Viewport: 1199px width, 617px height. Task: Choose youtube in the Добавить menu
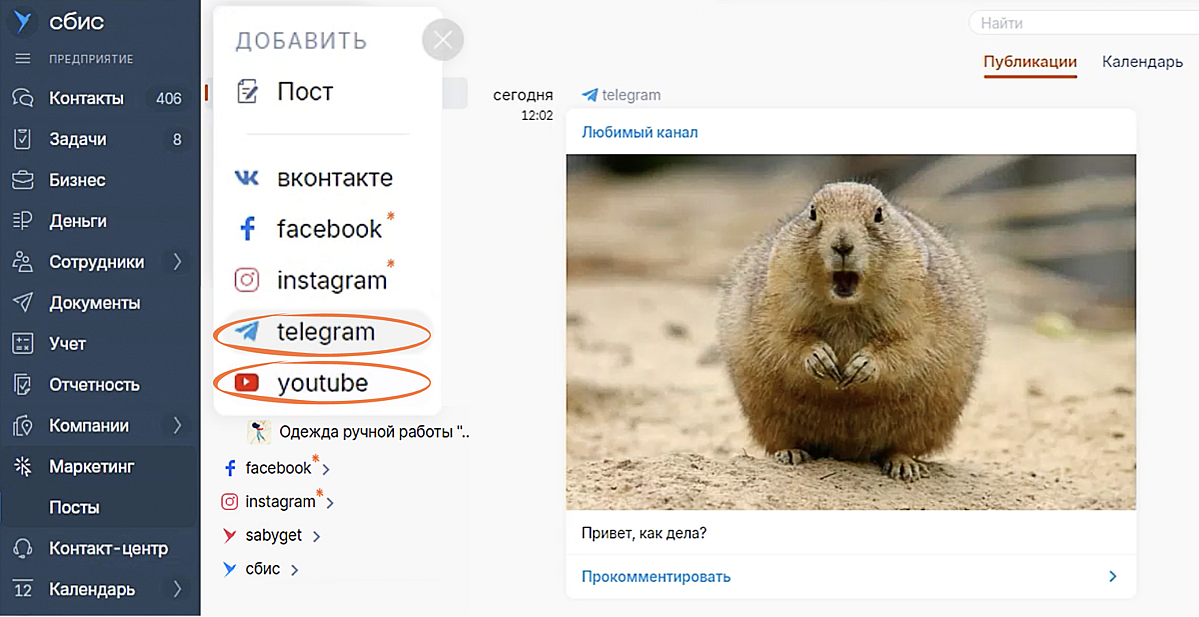pyautogui.click(x=322, y=383)
